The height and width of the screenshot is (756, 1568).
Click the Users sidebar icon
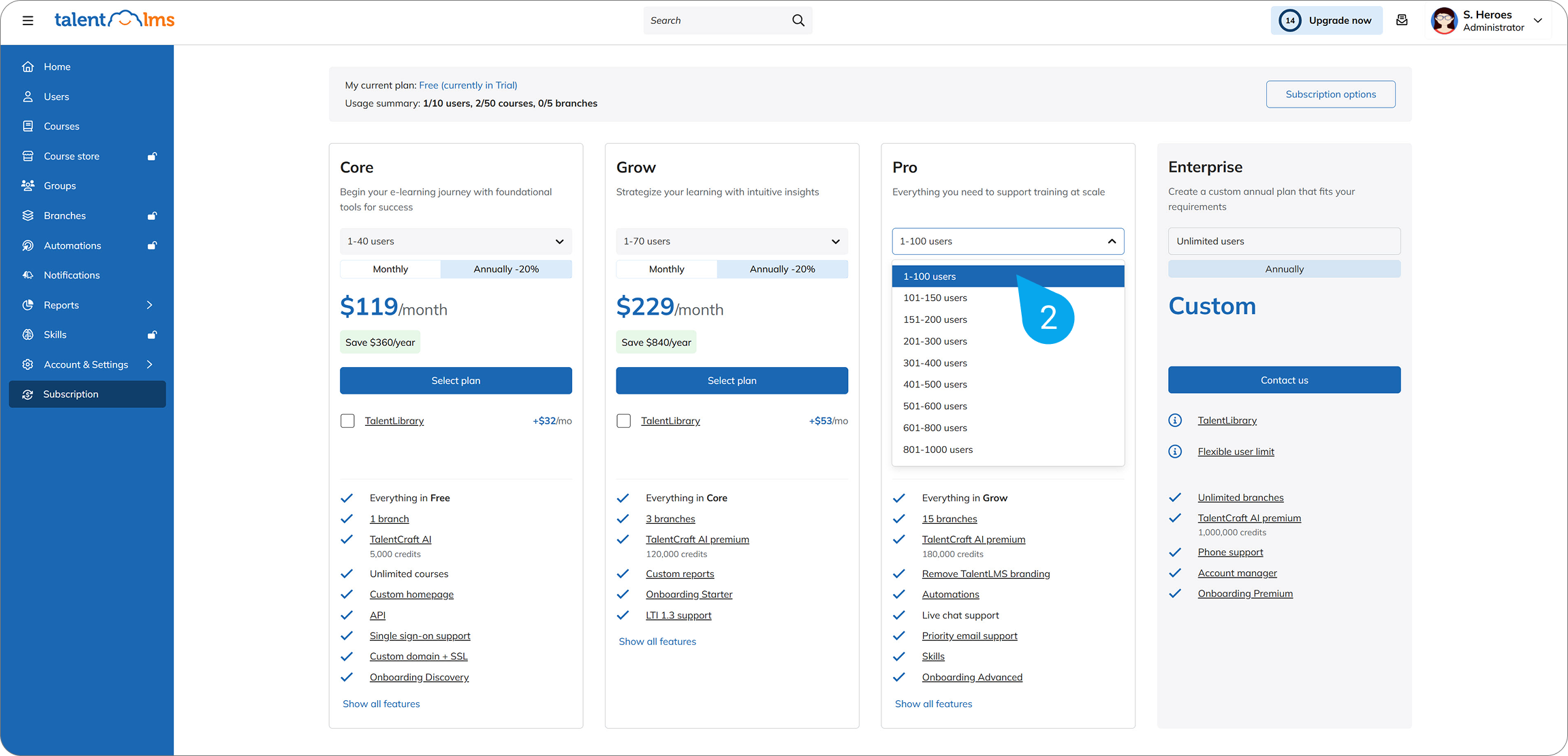28,97
